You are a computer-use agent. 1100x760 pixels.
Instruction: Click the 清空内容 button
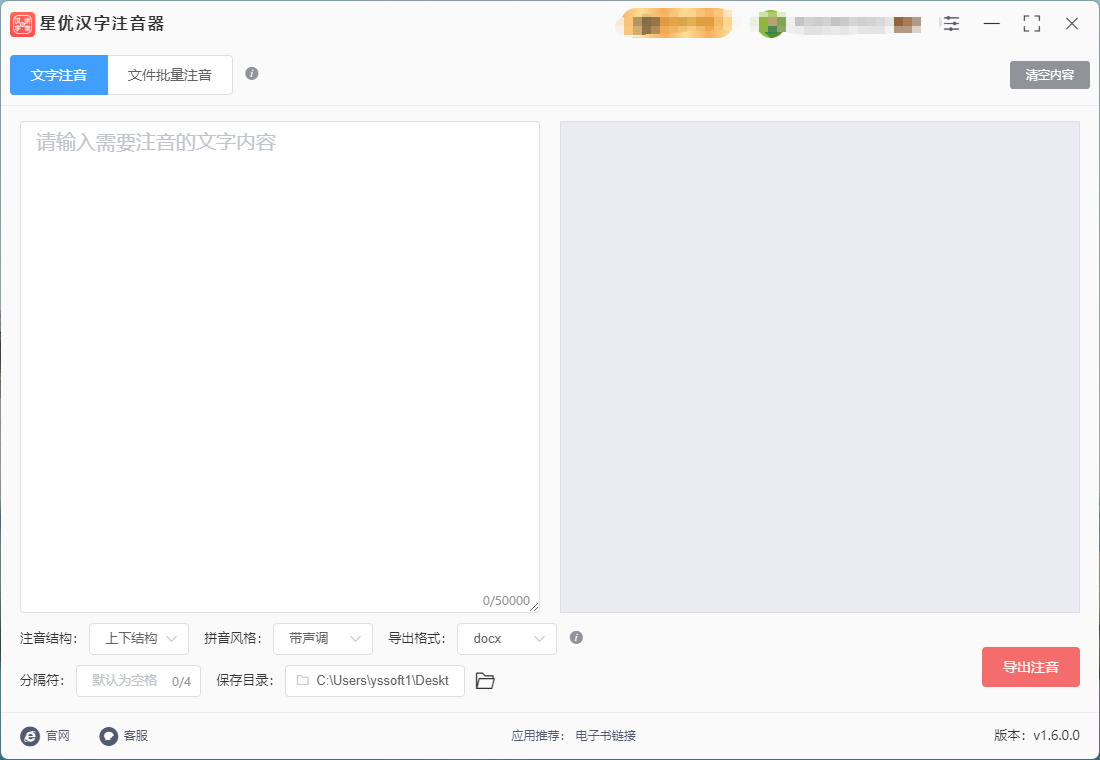1049,75
